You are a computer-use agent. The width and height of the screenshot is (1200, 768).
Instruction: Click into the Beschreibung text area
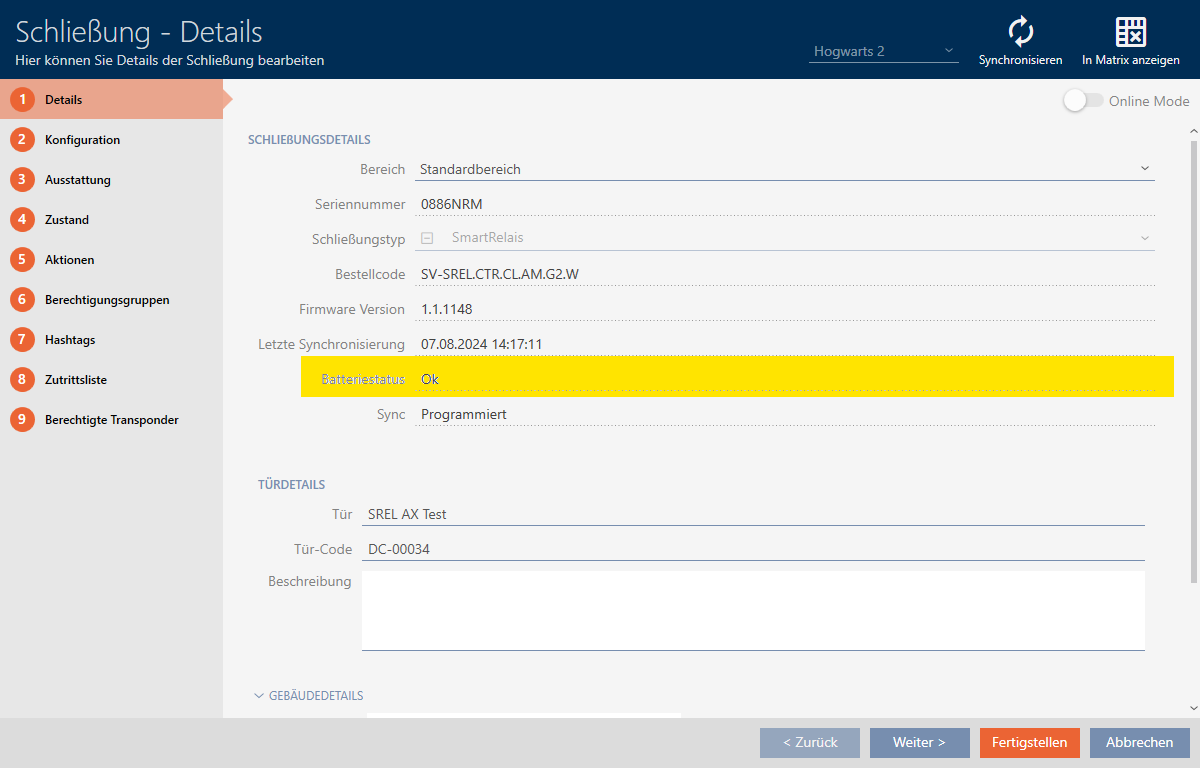click(x=752, y=610)
